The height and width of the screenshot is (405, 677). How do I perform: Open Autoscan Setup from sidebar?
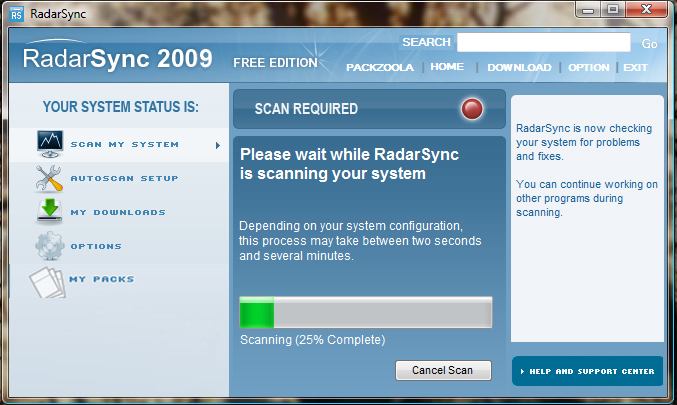pos(119,178)
